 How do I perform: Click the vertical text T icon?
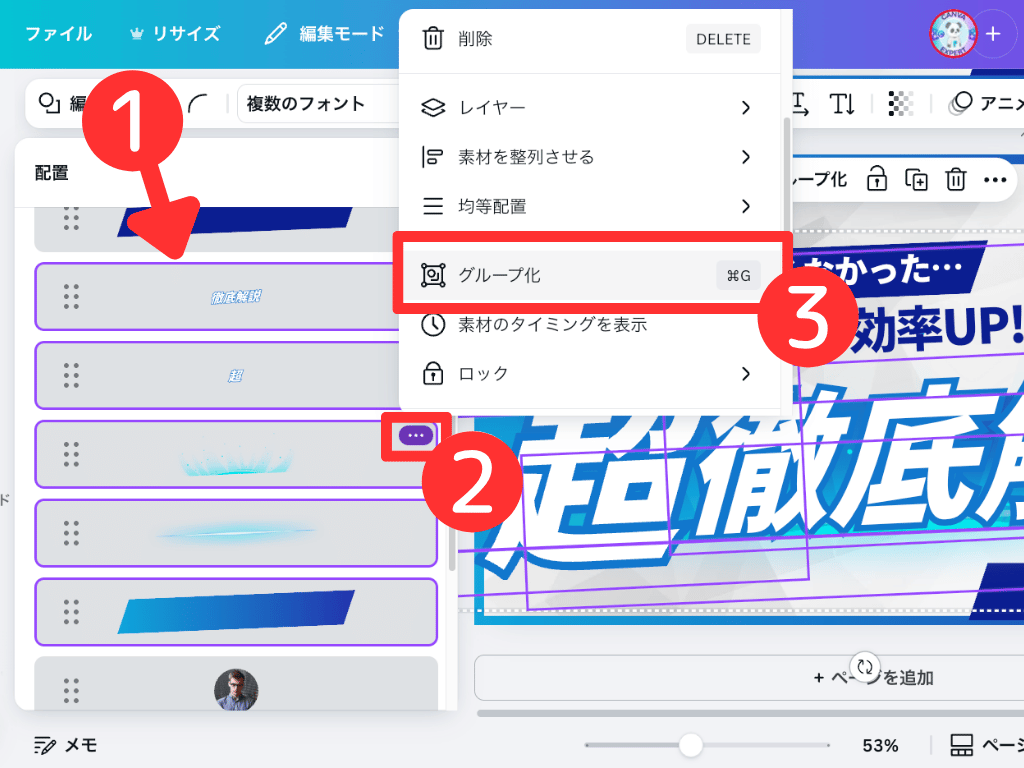[842, 103]
